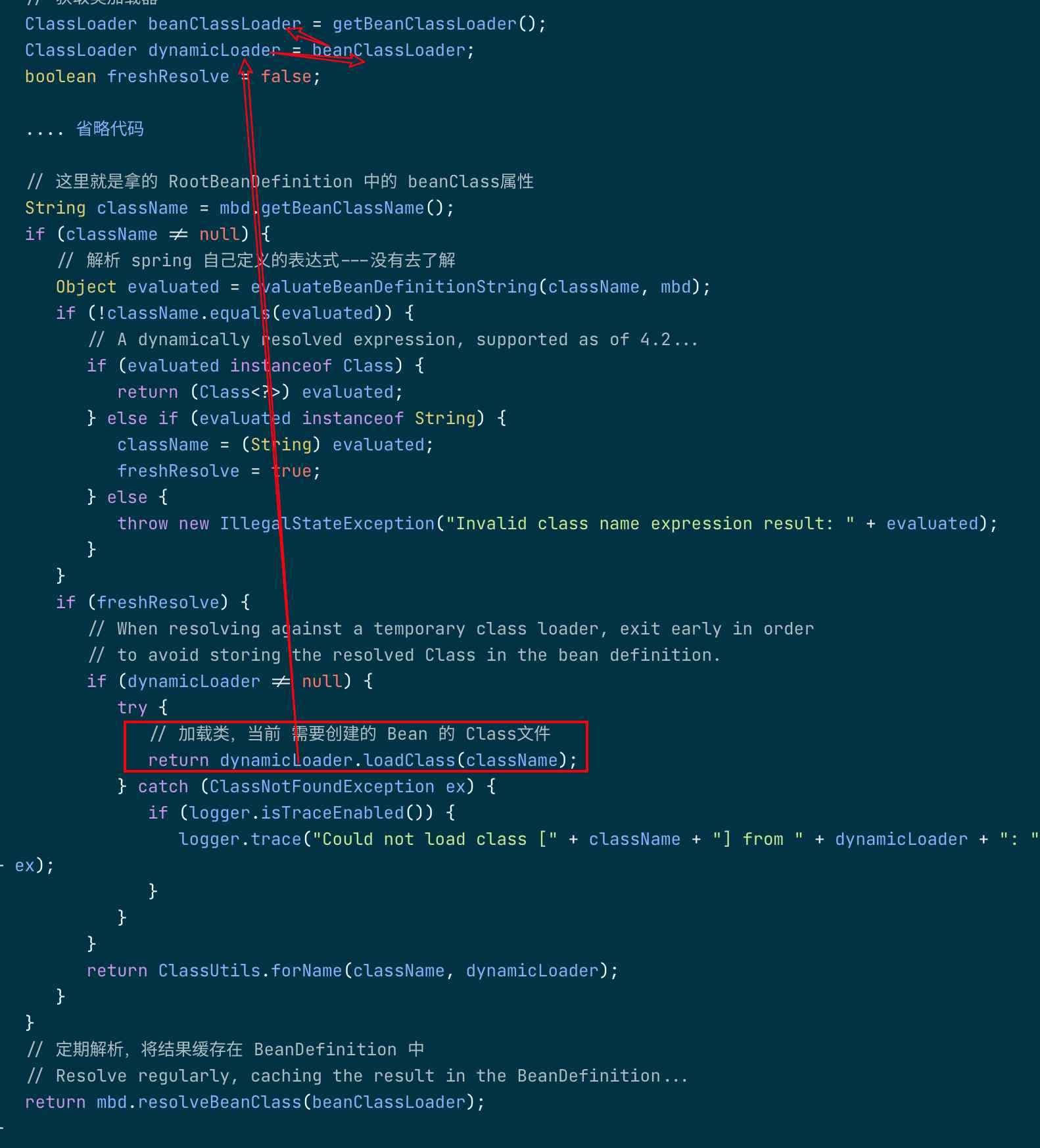1040x1148 pixels.
Task: Click "evaluated instanceof Class" condition
Action: (x=260, y=366)
